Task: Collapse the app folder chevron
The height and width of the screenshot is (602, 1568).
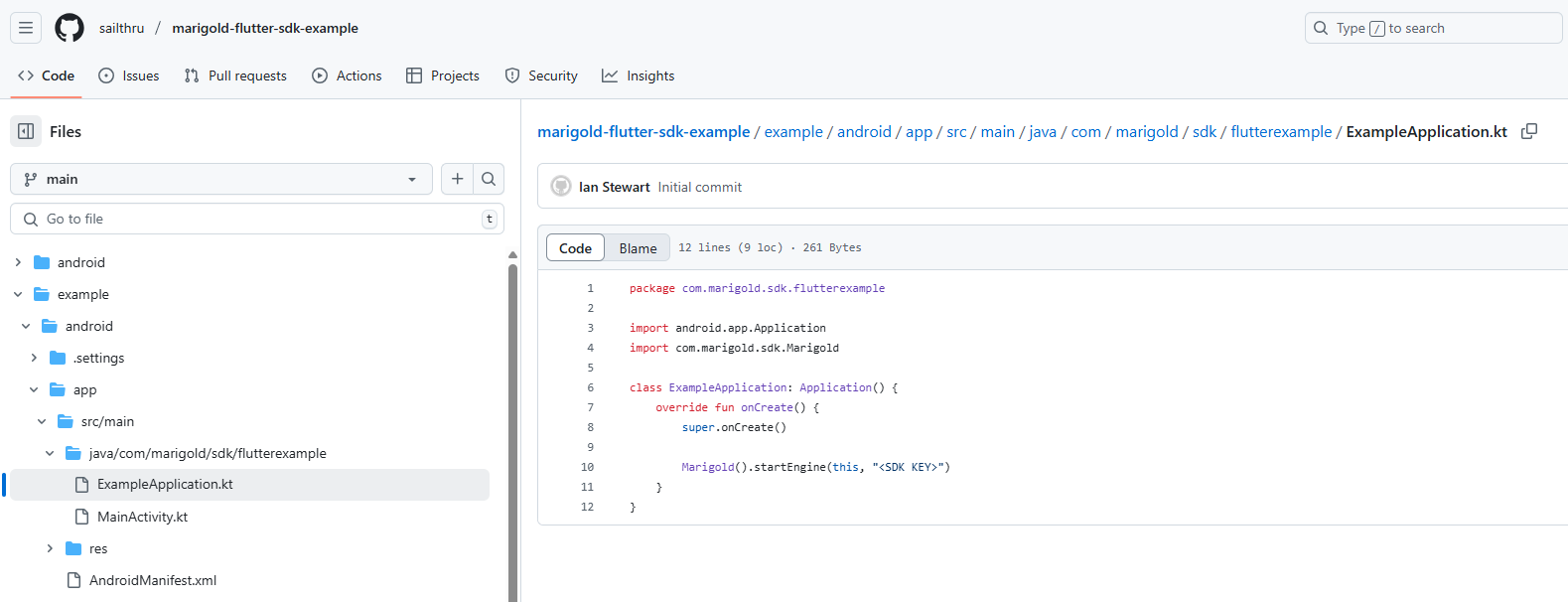Action: click(x=34, y=389)
